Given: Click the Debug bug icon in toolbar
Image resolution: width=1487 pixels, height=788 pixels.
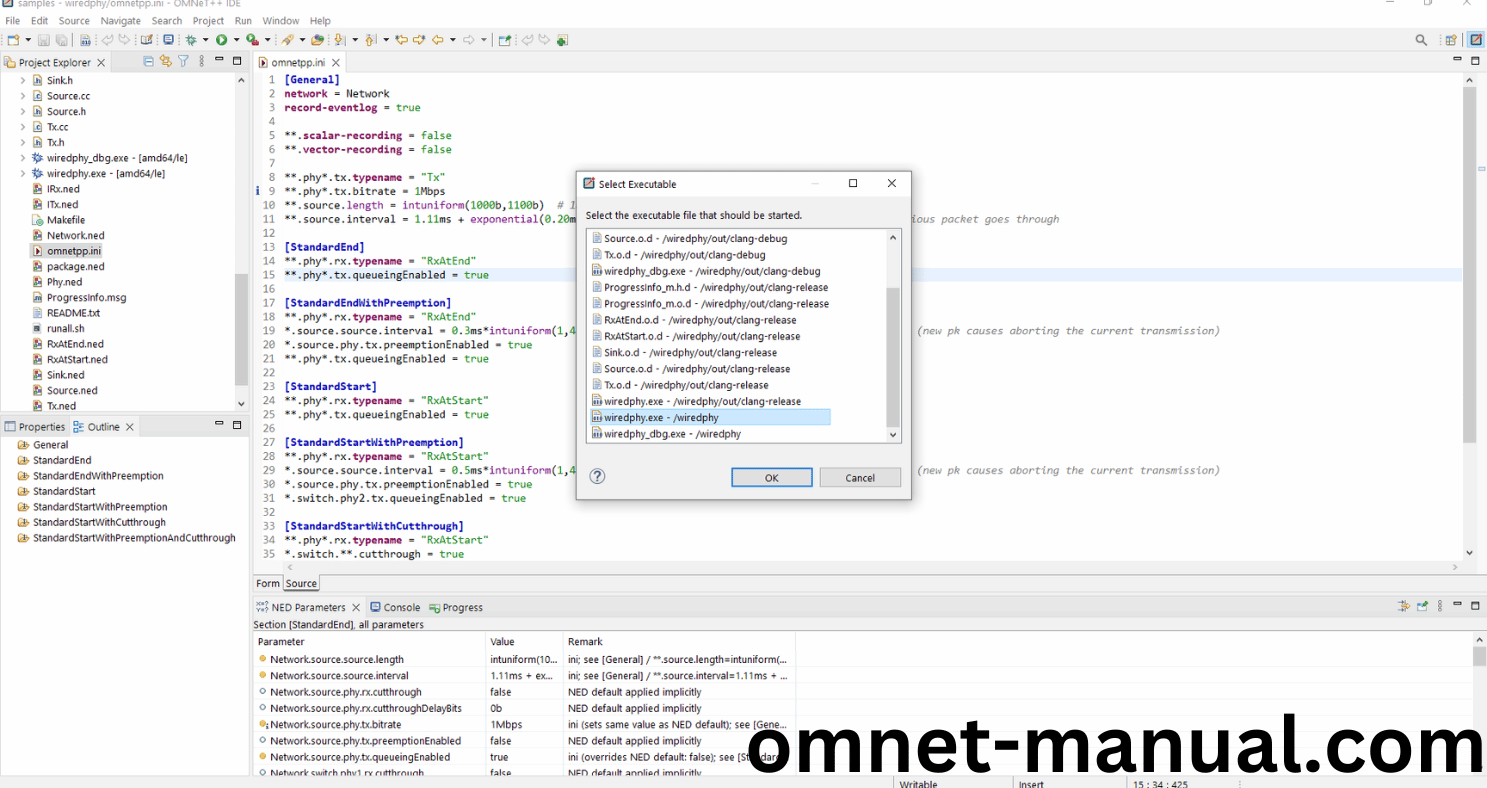Looking at the screenshot, I should (x=190, y=40).
